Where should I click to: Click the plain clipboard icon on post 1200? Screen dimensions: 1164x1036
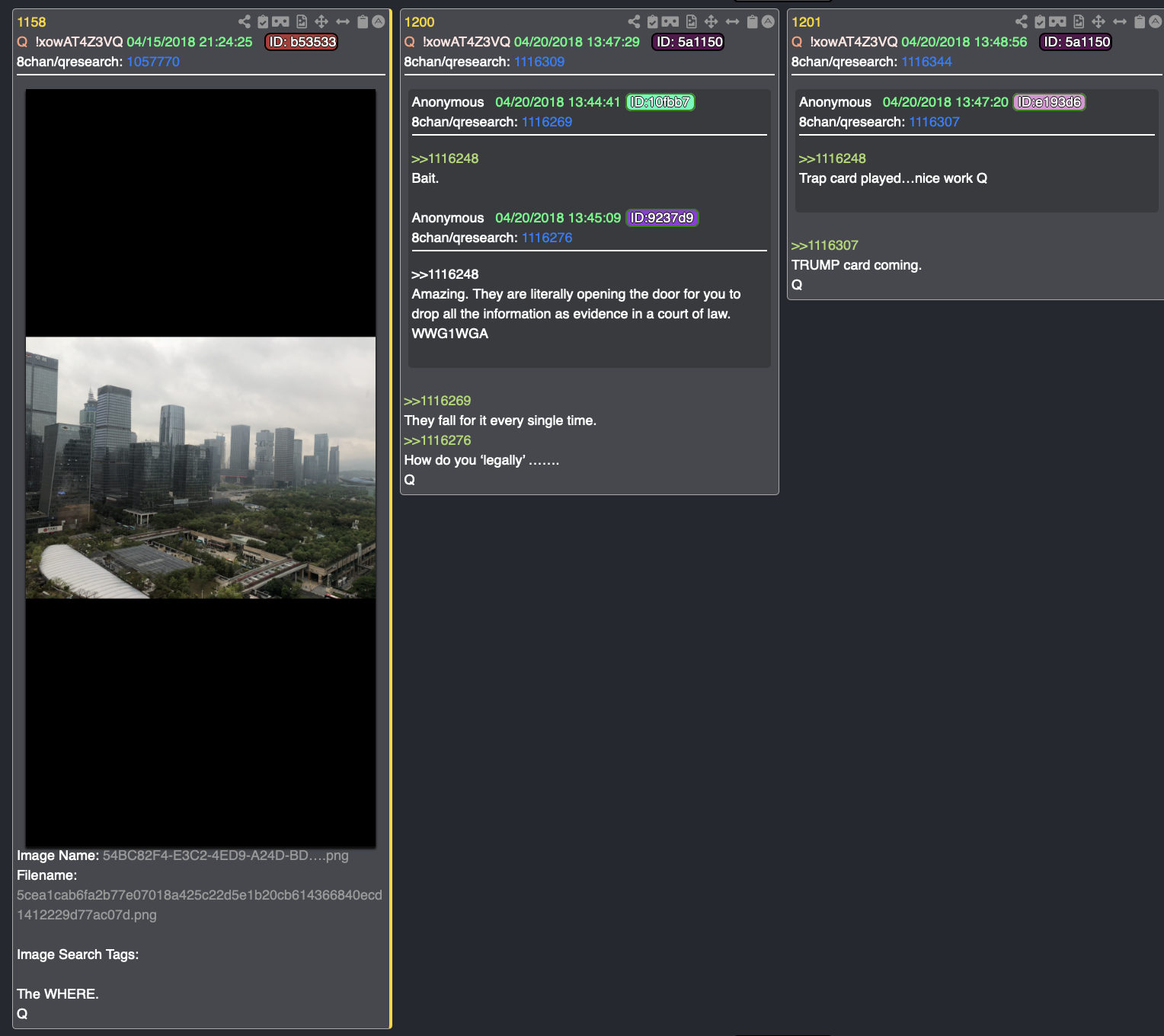[752, 22]
